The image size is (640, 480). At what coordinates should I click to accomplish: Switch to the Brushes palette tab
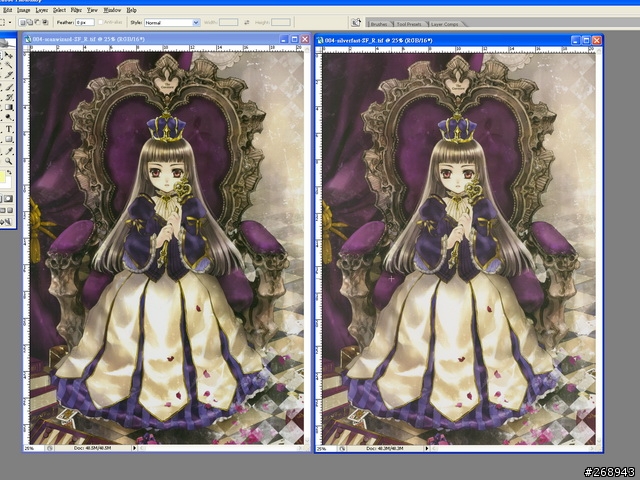(x=379, y=24)
